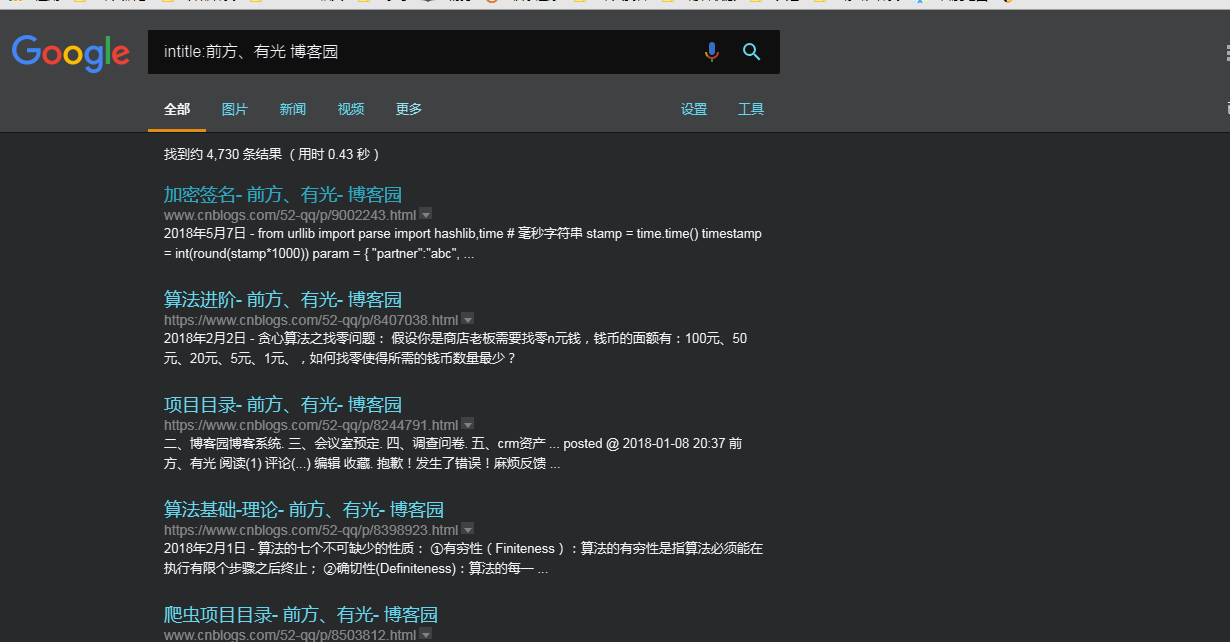Screen dimensions: 1230x642
Task: Open the 项目目录 search result title
Action: point(283,404)
